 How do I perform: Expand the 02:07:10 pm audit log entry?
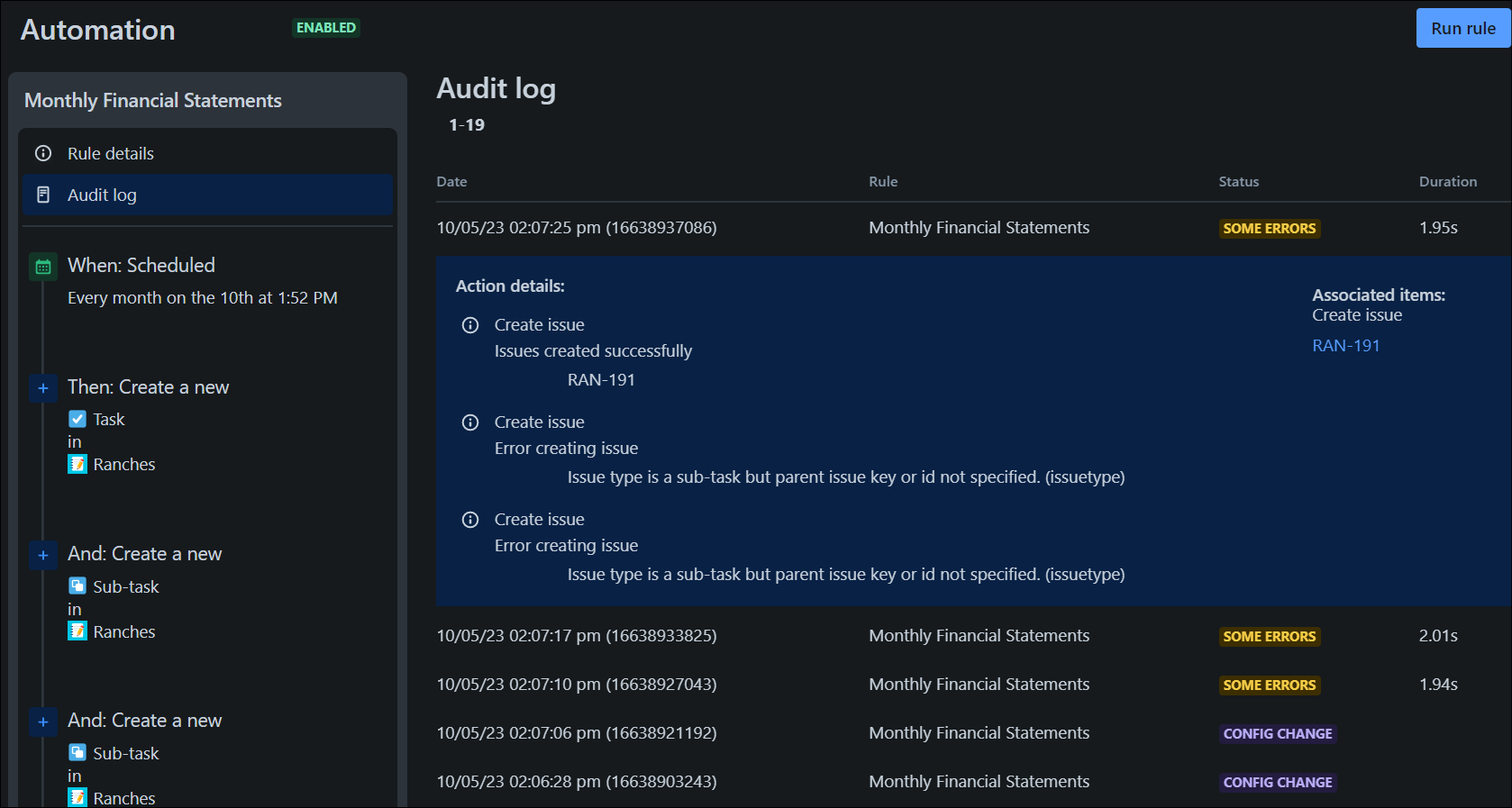click(x=973, y=685)
